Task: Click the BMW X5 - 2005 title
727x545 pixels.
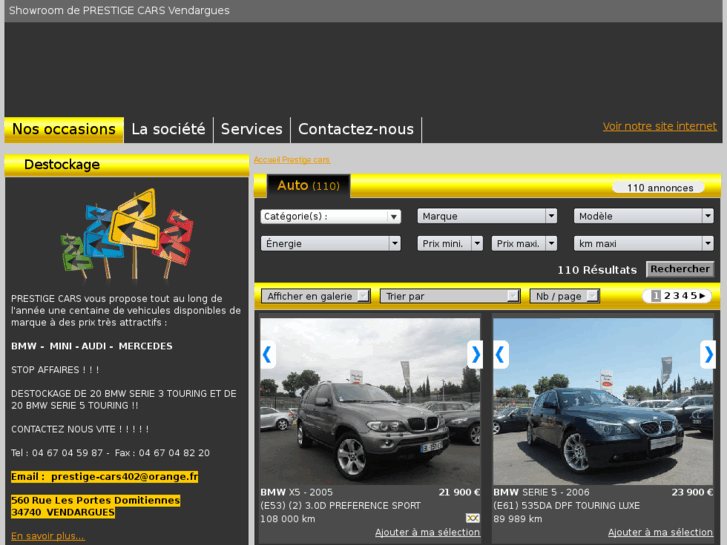Action: click(296, 493)
